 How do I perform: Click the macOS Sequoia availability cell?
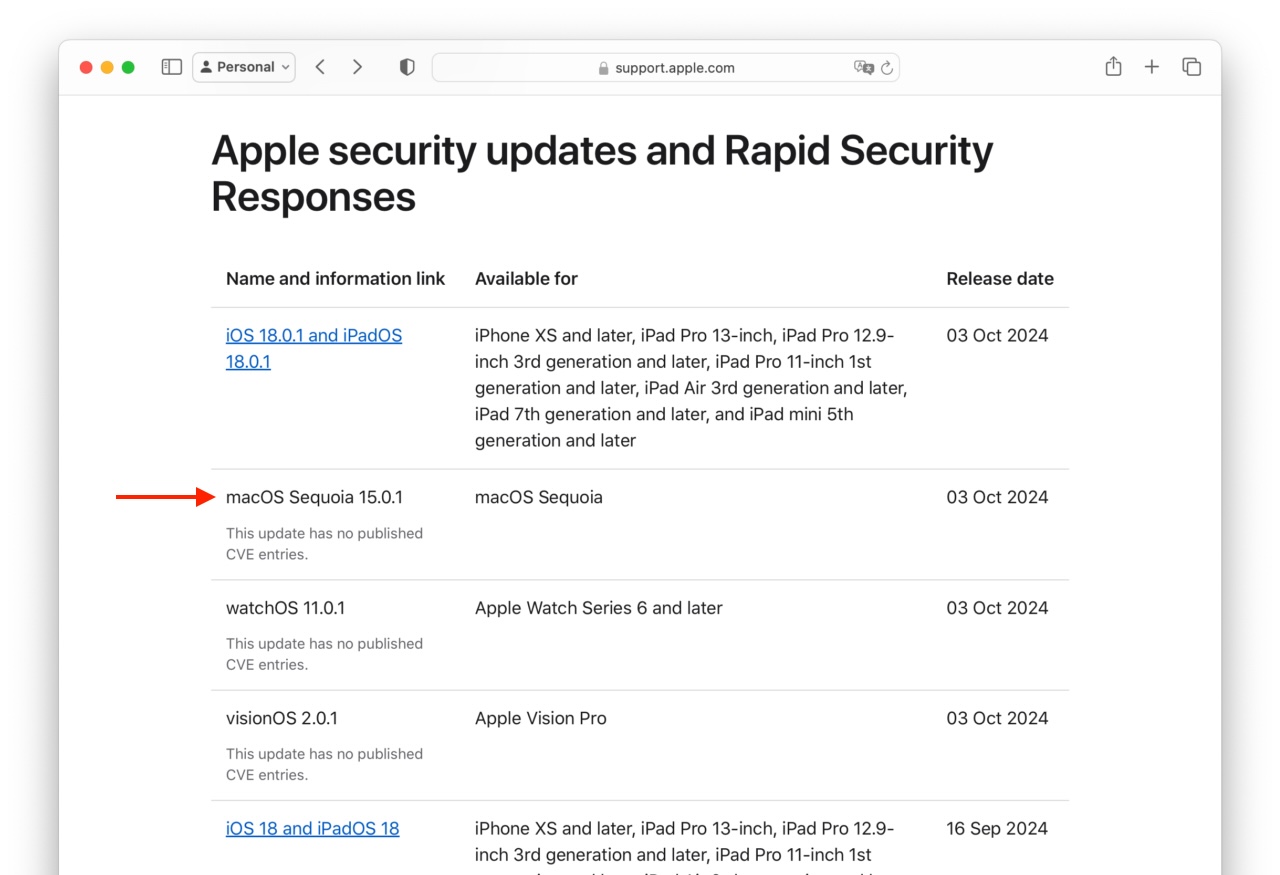tap(539, 497)
